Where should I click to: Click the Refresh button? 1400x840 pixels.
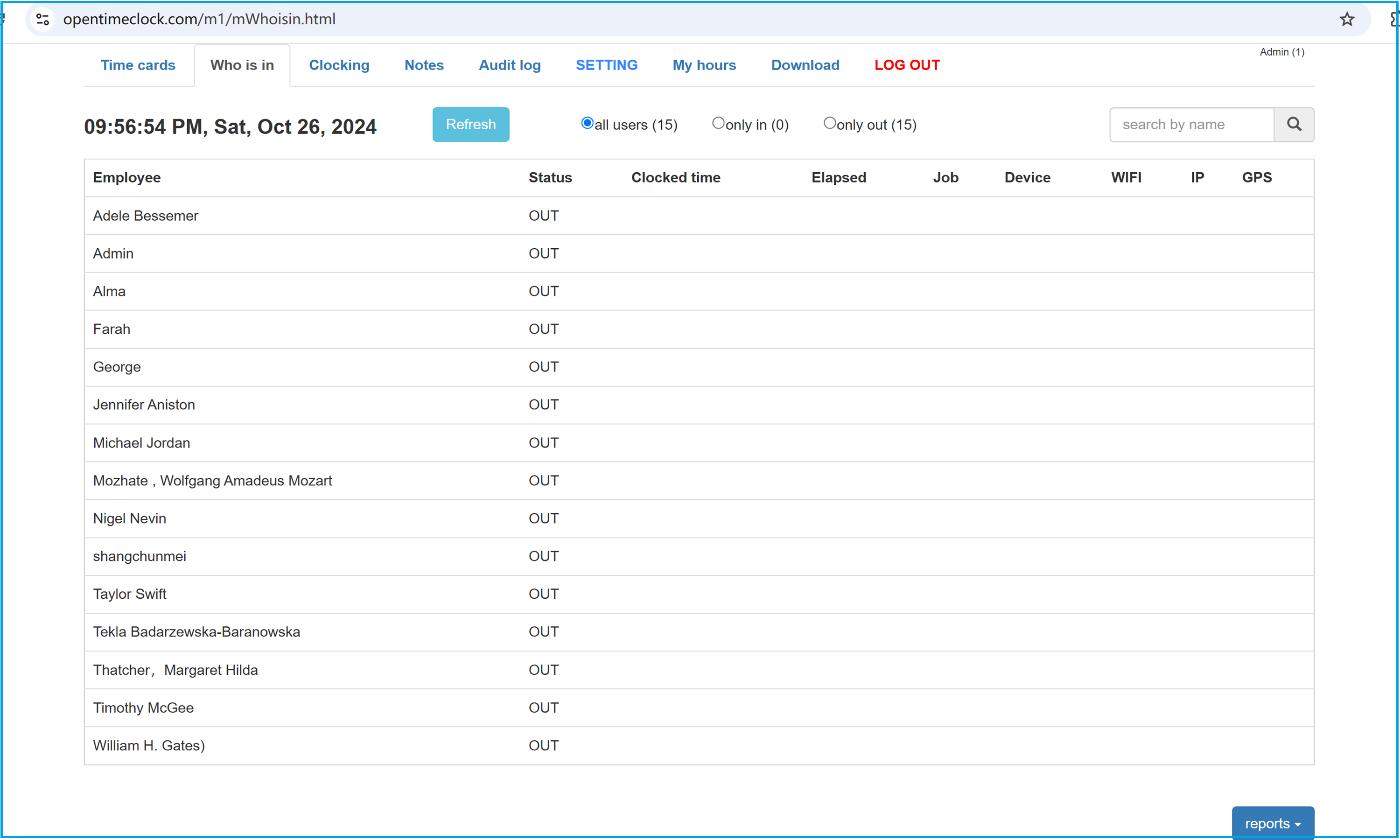click(471, 125)
